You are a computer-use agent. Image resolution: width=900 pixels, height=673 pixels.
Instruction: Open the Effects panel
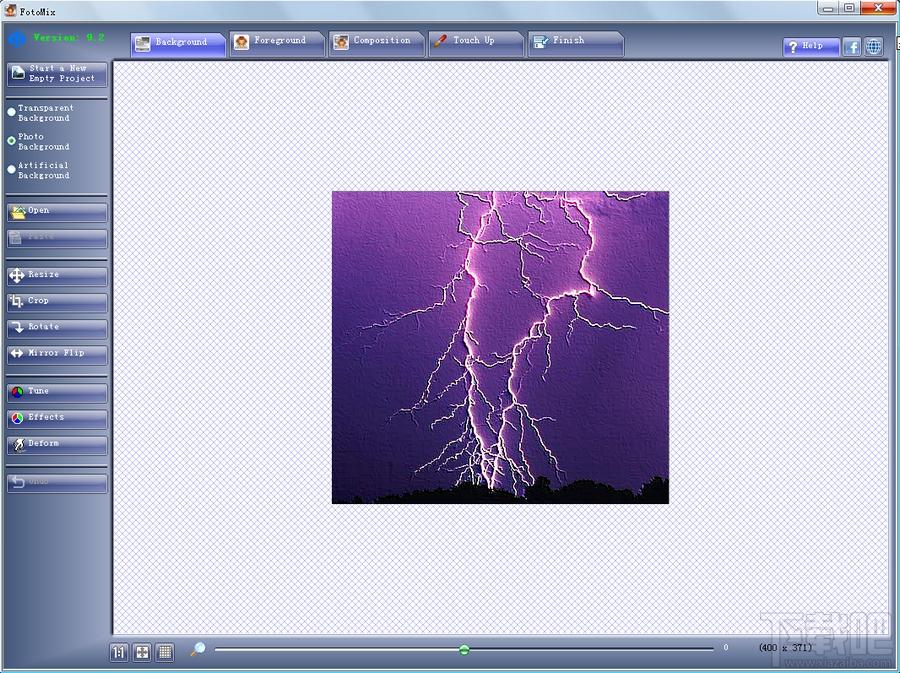(x=57, y=418)
